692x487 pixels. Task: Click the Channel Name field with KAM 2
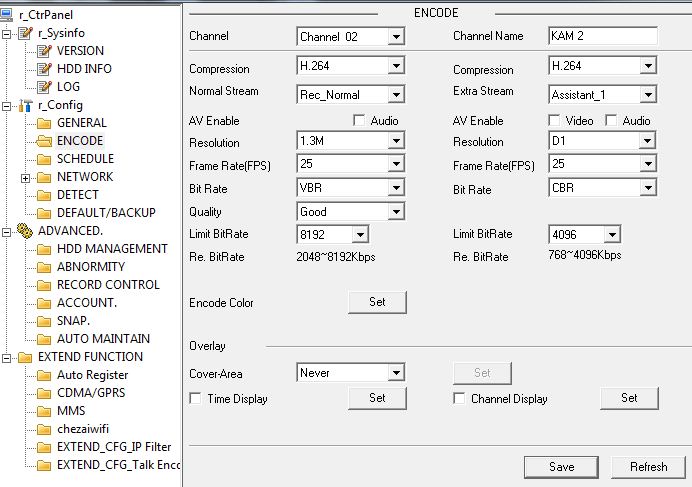click(x=601, y=36)
